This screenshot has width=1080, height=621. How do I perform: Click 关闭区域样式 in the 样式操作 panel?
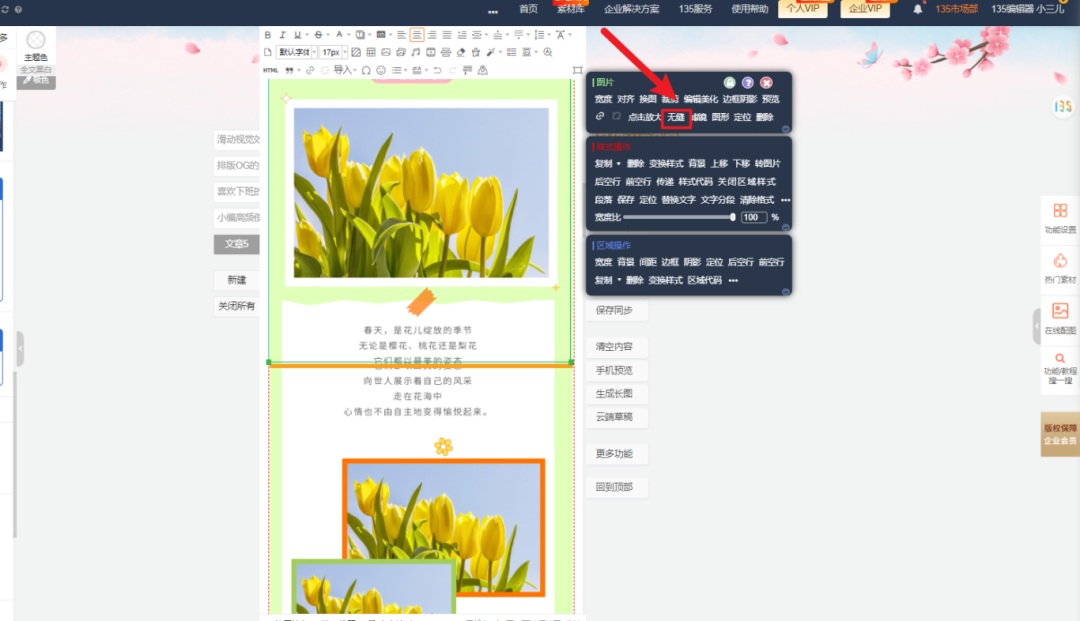747,182
